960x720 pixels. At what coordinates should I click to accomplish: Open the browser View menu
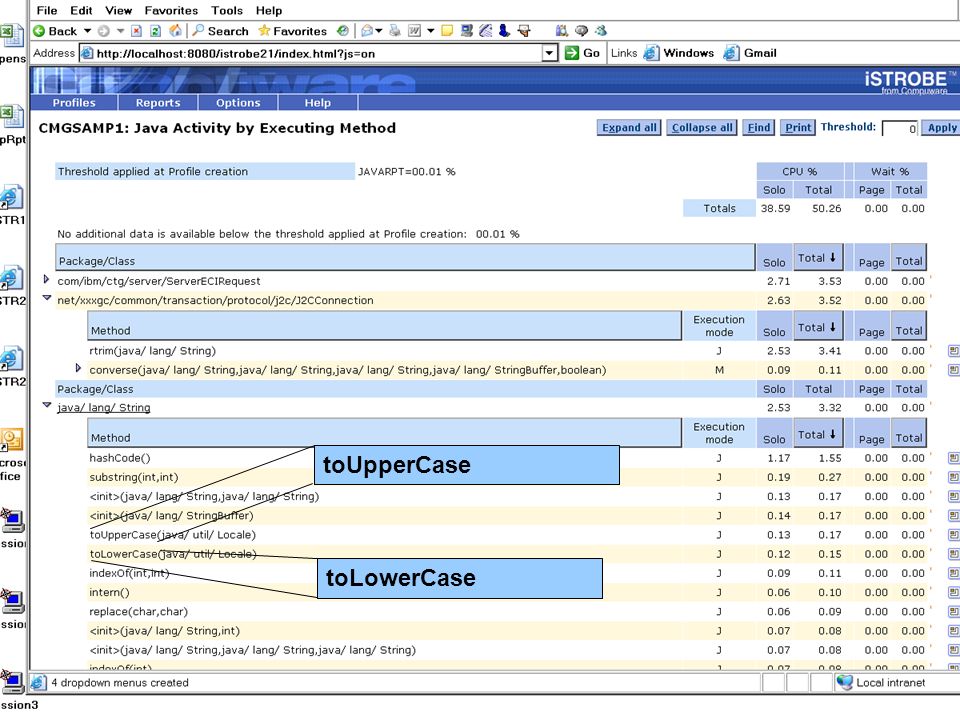click(x=118, y=10)
